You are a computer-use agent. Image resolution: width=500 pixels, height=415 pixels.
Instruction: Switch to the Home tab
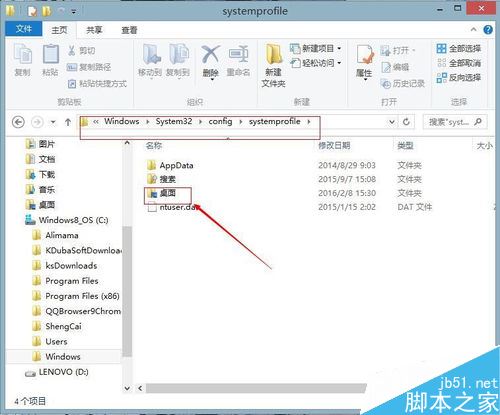[60, 30]
